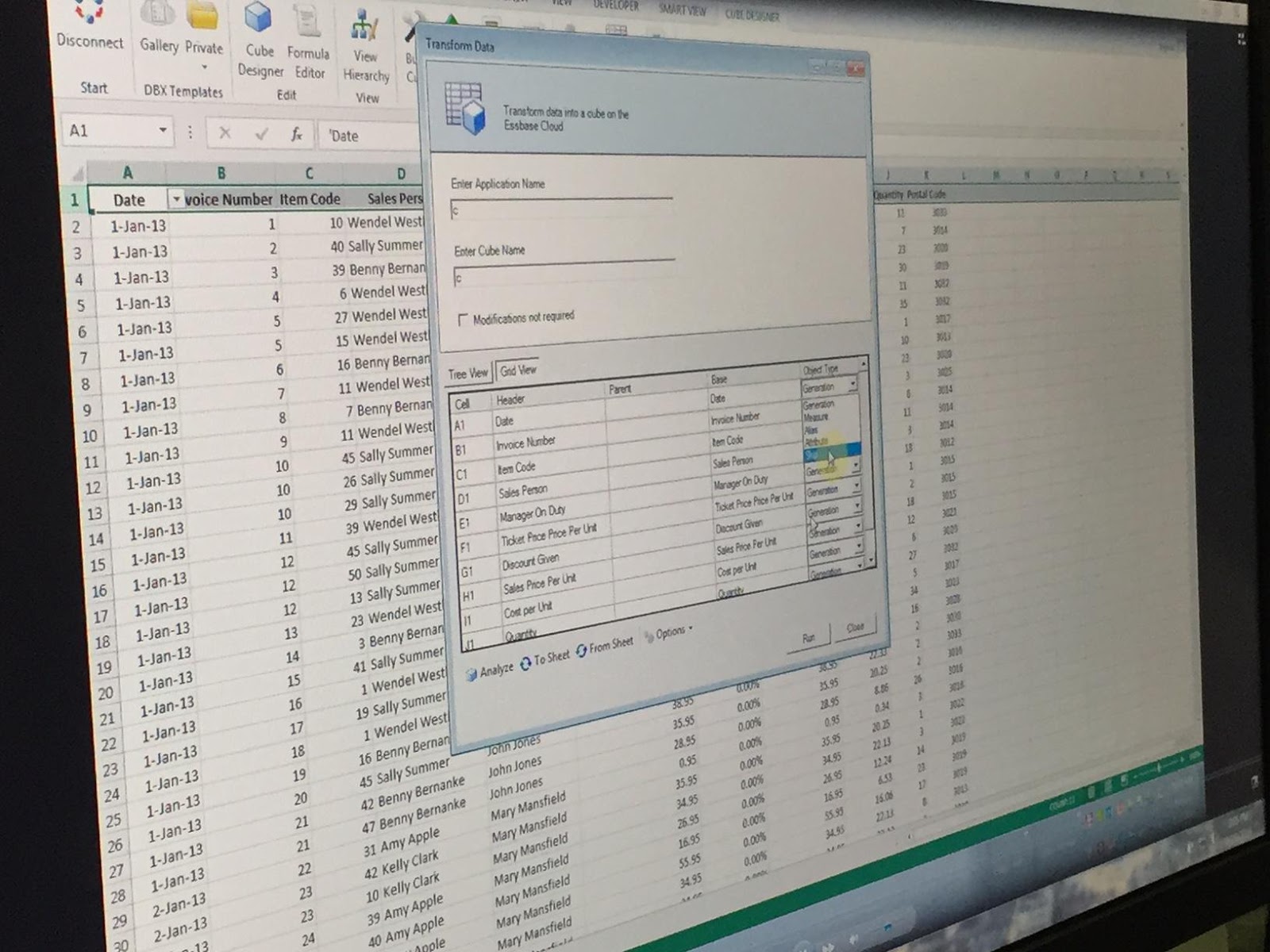Confirm the formula bar entry

pyautogui.click(x=261, y=133)
